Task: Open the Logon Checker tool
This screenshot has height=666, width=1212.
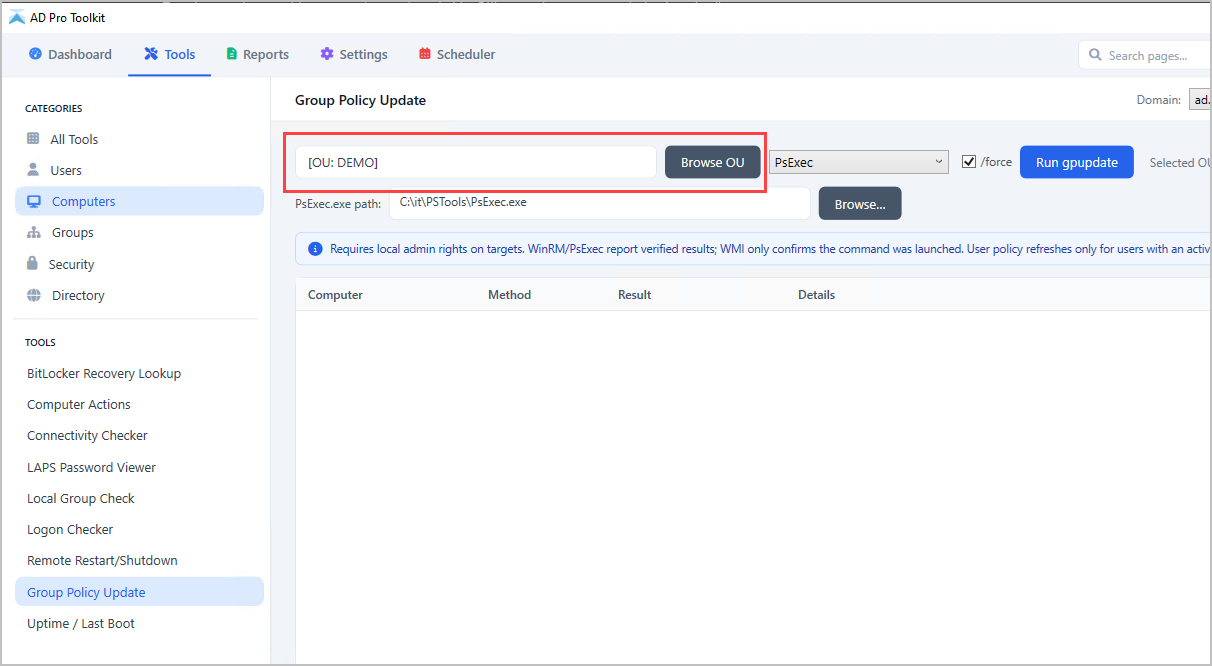Action: point(139,529)
